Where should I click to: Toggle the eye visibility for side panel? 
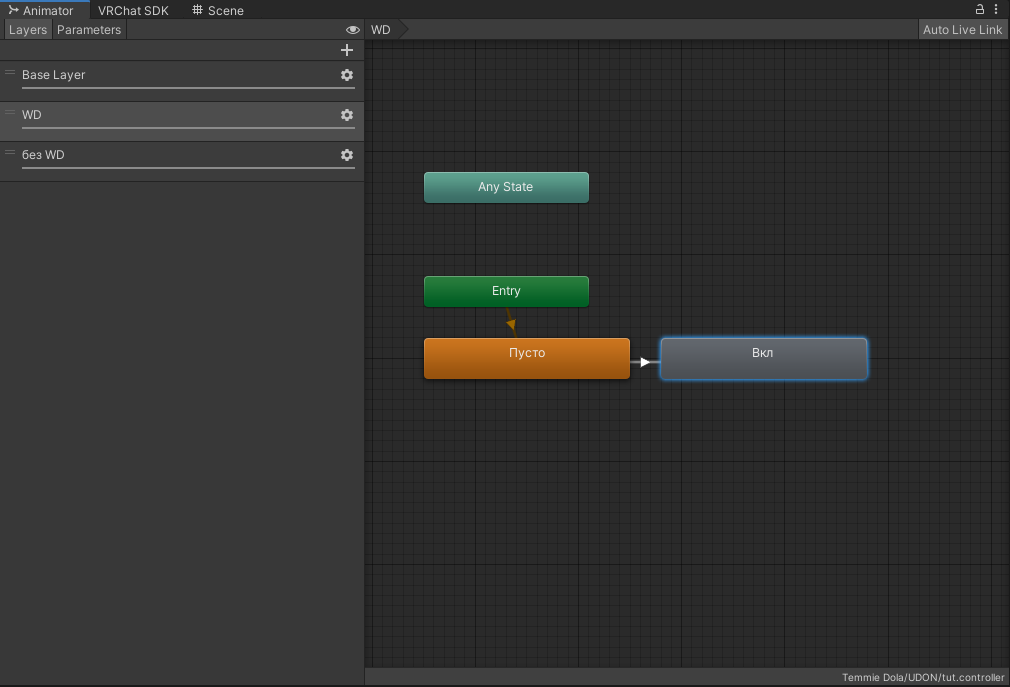tap(352, 30)
